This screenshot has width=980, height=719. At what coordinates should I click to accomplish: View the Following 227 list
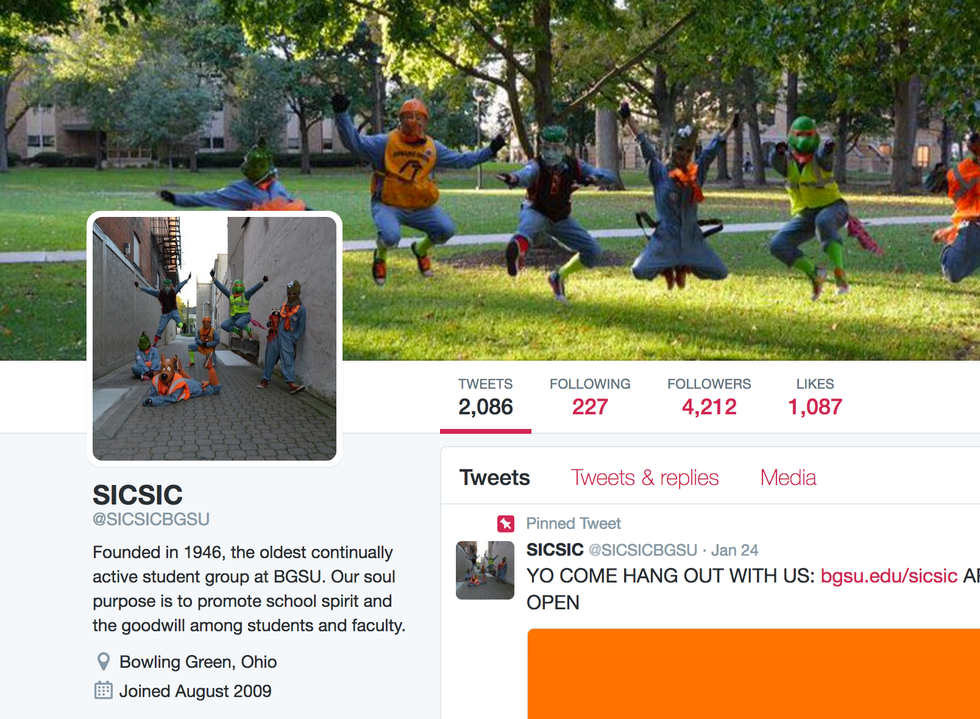tap(590, 397)
